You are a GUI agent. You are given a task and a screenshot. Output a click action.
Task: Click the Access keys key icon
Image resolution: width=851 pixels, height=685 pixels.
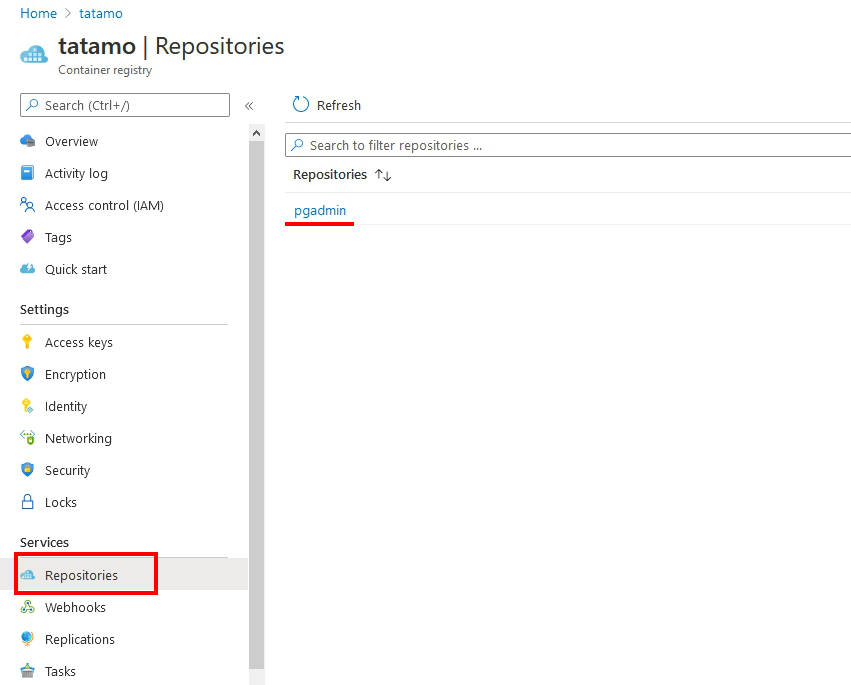[x=27, y=342]
